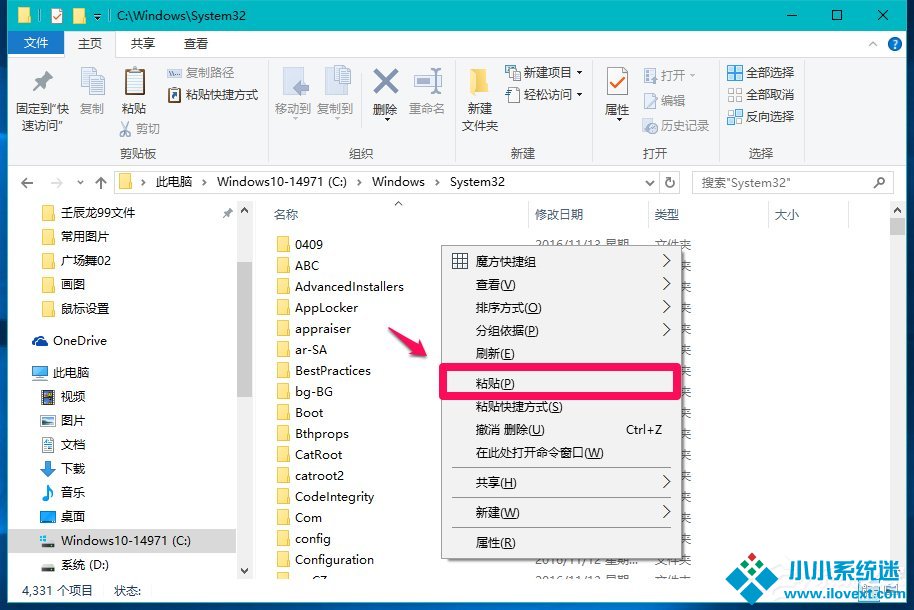Open the 文件 File tab
This screenshot has height=610, width=914.
(x=36, y=43)
